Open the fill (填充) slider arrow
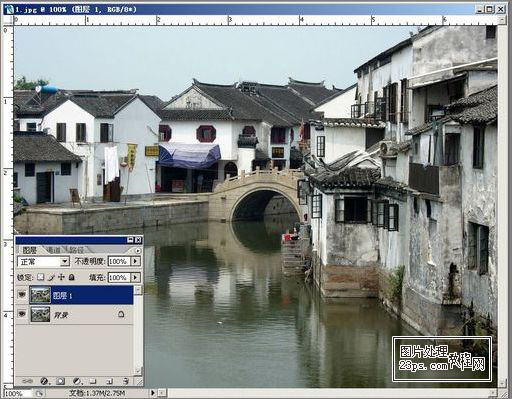The width and height of the screenshot is (512, 399). [135, 277]
